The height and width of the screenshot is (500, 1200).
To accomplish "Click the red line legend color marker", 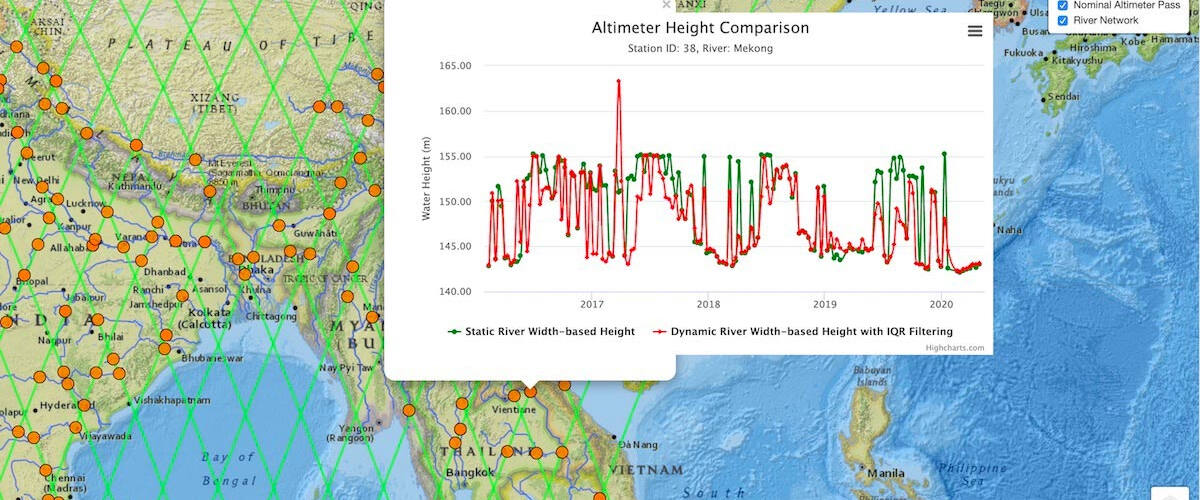I will 660,331.
